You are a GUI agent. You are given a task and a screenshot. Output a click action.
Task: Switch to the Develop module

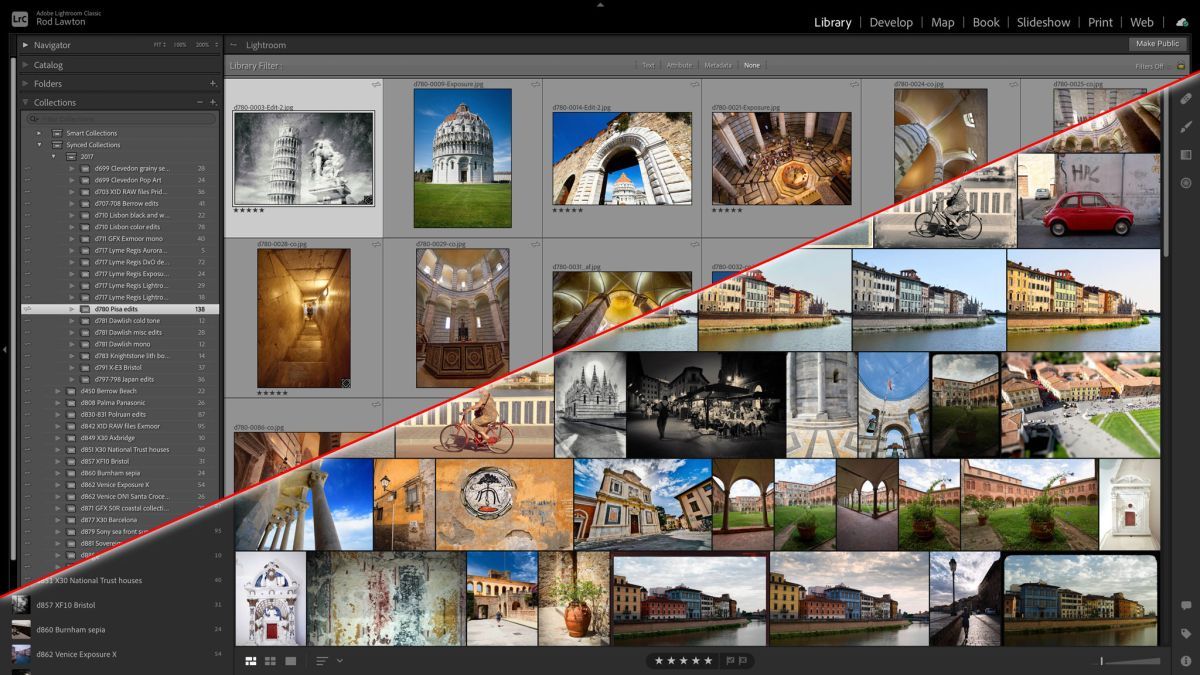point(891,22)
